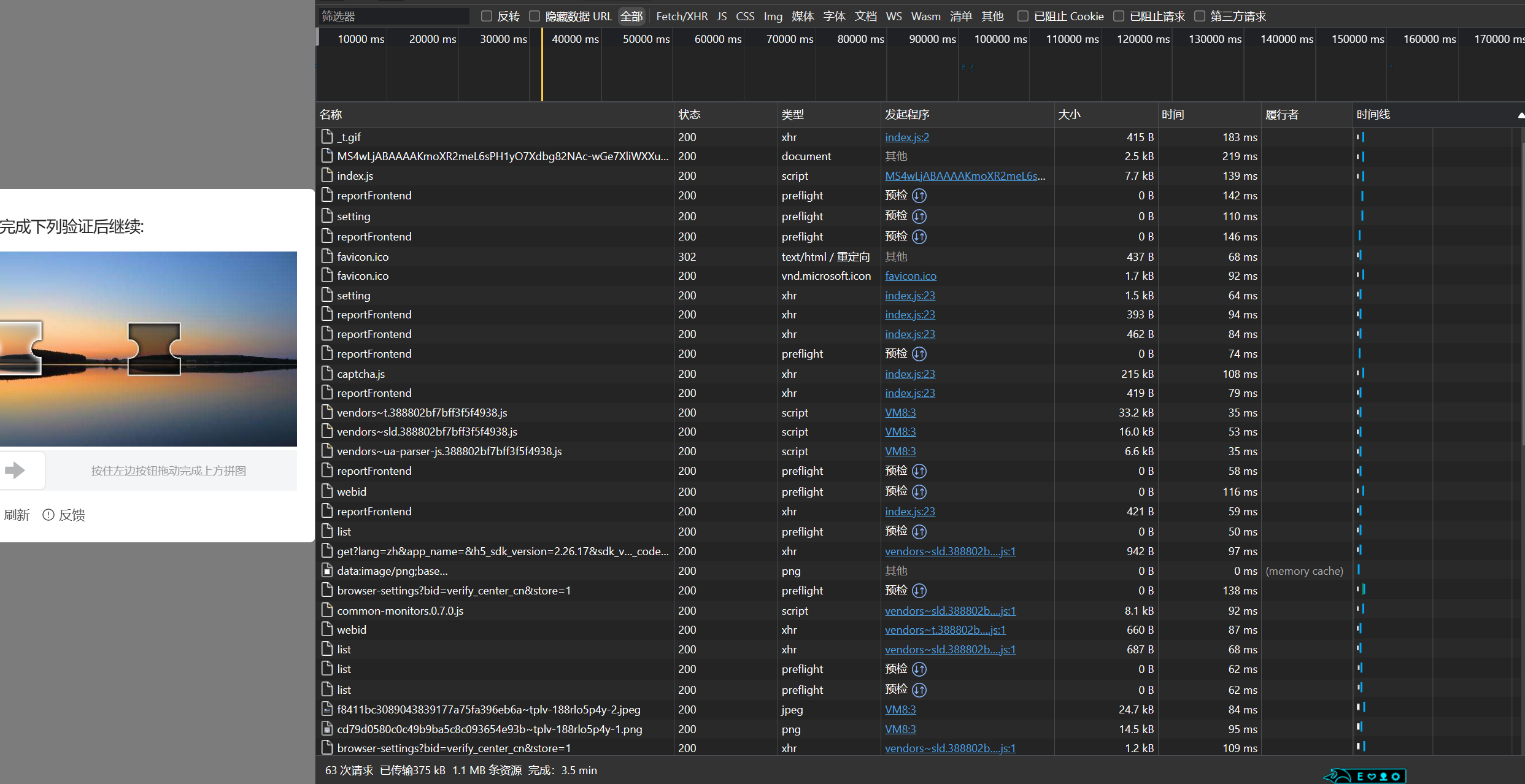This screenshot has width=1525, height=784.
Task: Click the 大小 column header to sort
Action: coord(1070,115)
